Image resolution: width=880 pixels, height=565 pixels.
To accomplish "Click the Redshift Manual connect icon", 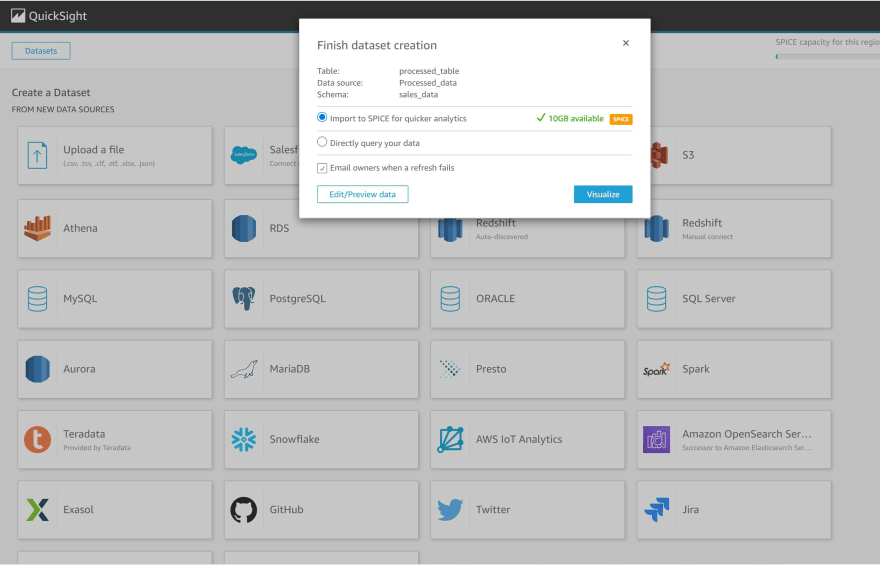I will pyautogui.click(x=657, y=228).
